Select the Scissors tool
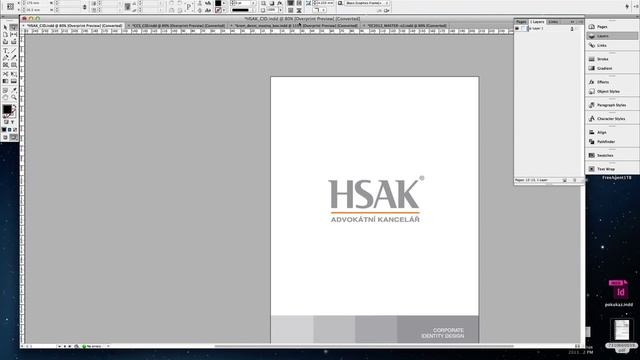The height and width of the screenshot is (360, 640). (x=5, y=74)
